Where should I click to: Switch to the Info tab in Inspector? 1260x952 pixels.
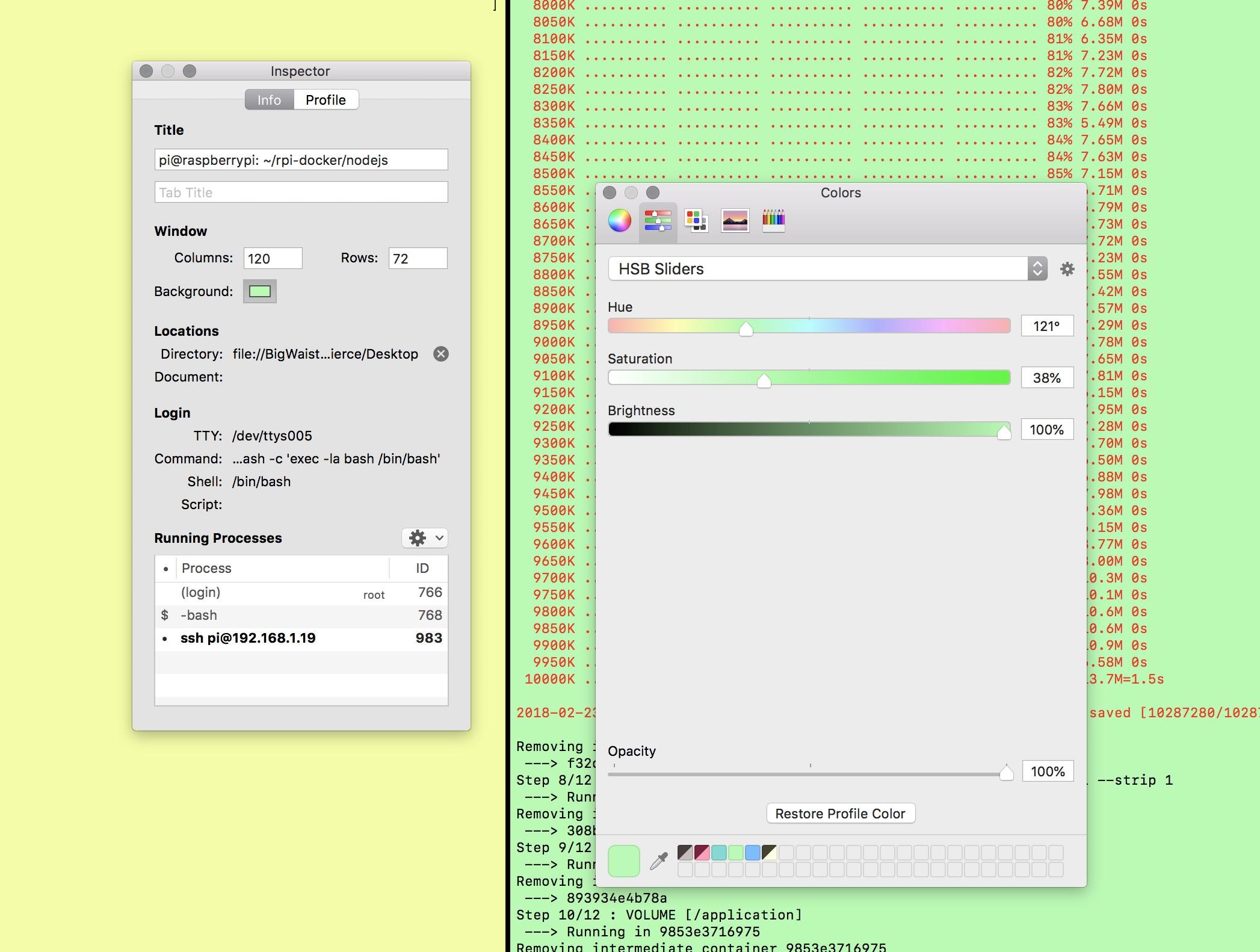(269, 99)
